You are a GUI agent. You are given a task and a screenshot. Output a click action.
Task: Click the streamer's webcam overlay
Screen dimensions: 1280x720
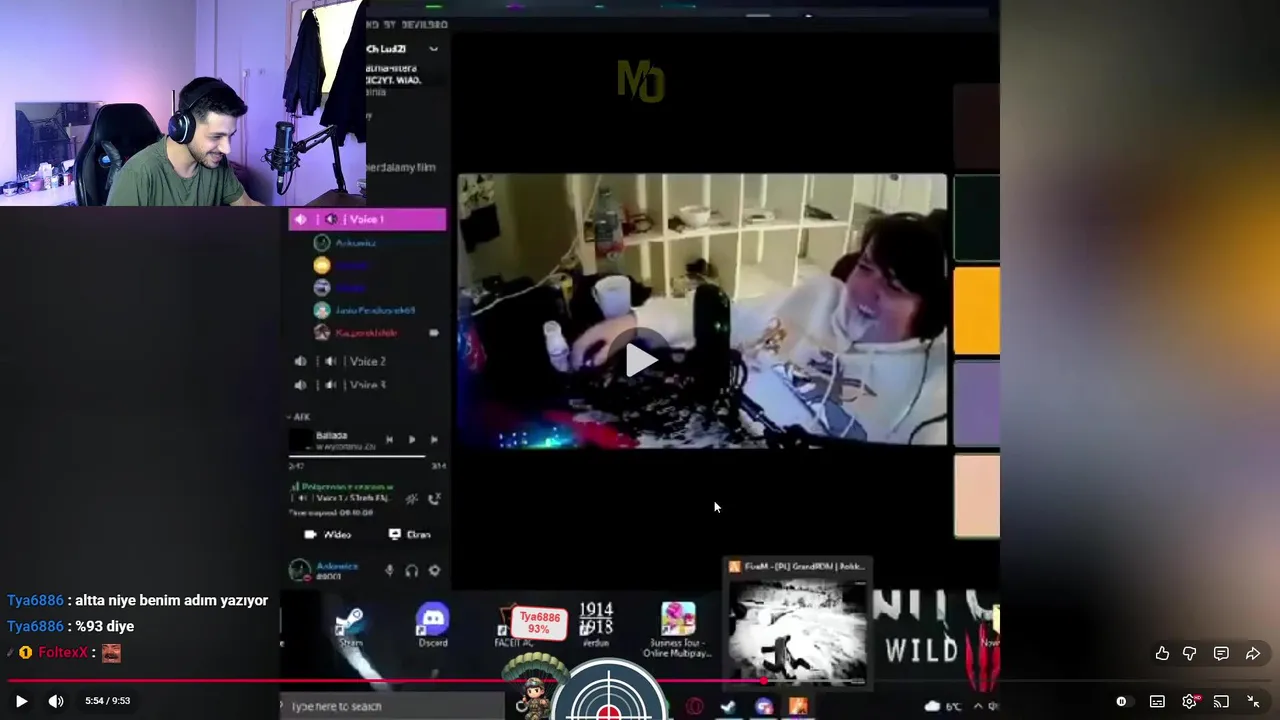[x=182, y=102]
